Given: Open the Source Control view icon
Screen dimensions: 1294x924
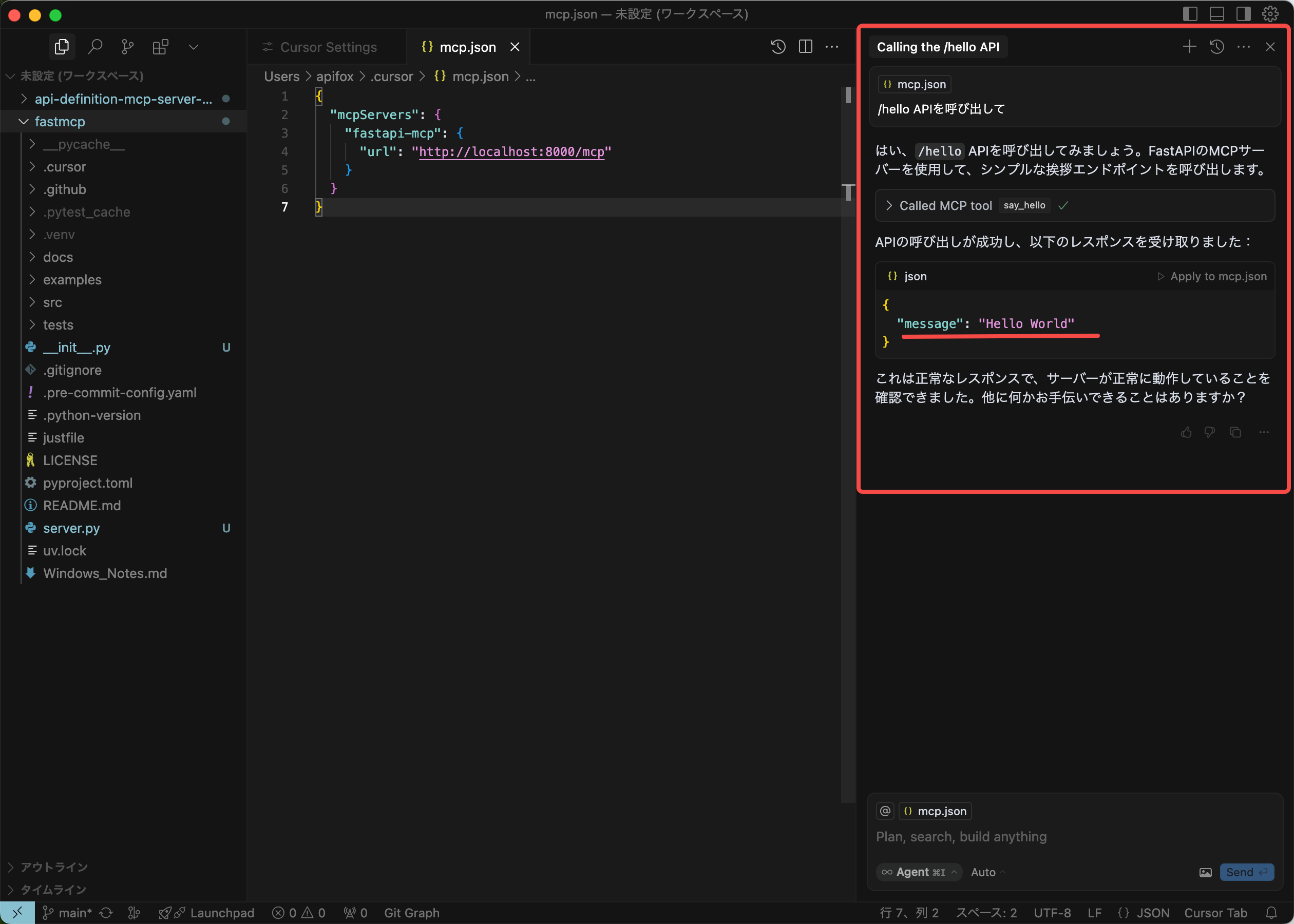Looking at the screenshot, I should (x=127, y=47).
